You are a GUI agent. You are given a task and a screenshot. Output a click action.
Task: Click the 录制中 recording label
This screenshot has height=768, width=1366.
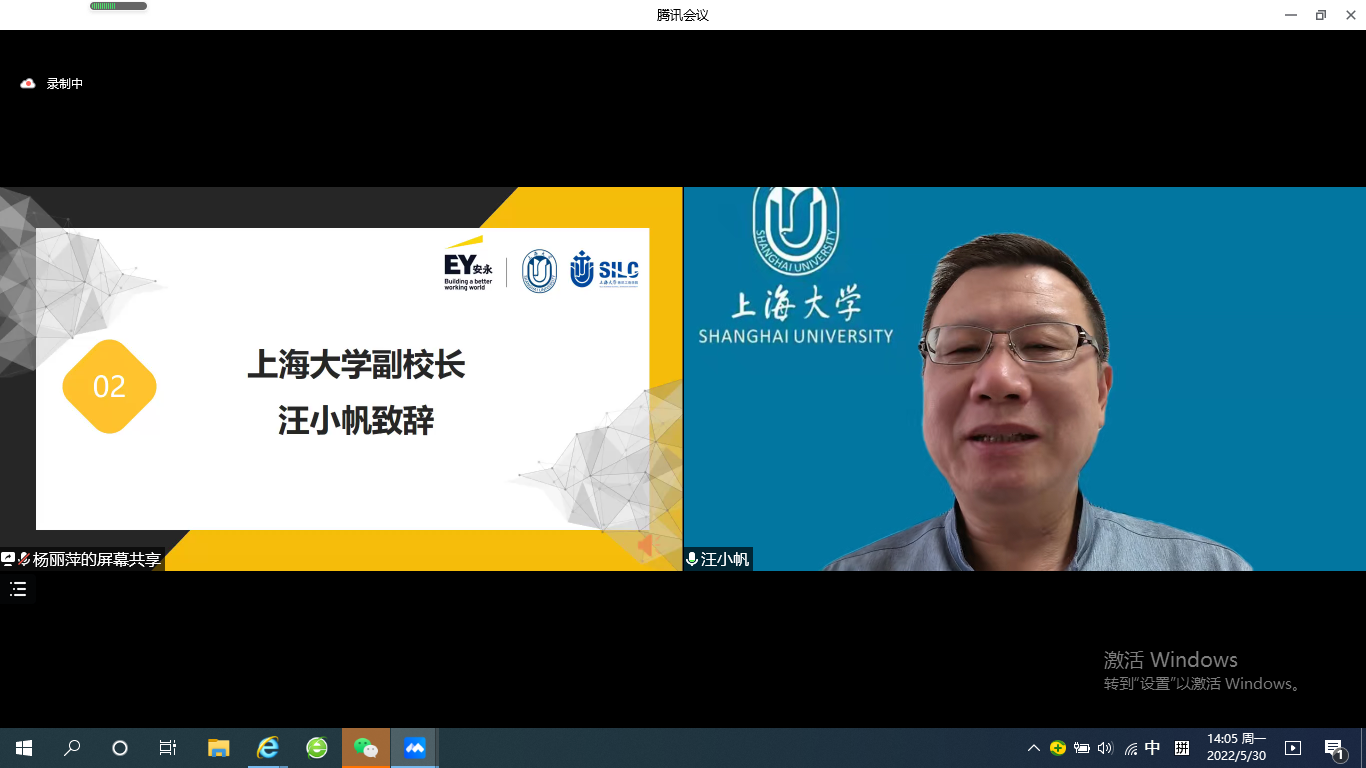pyautogui.click(x=65, y=84)
